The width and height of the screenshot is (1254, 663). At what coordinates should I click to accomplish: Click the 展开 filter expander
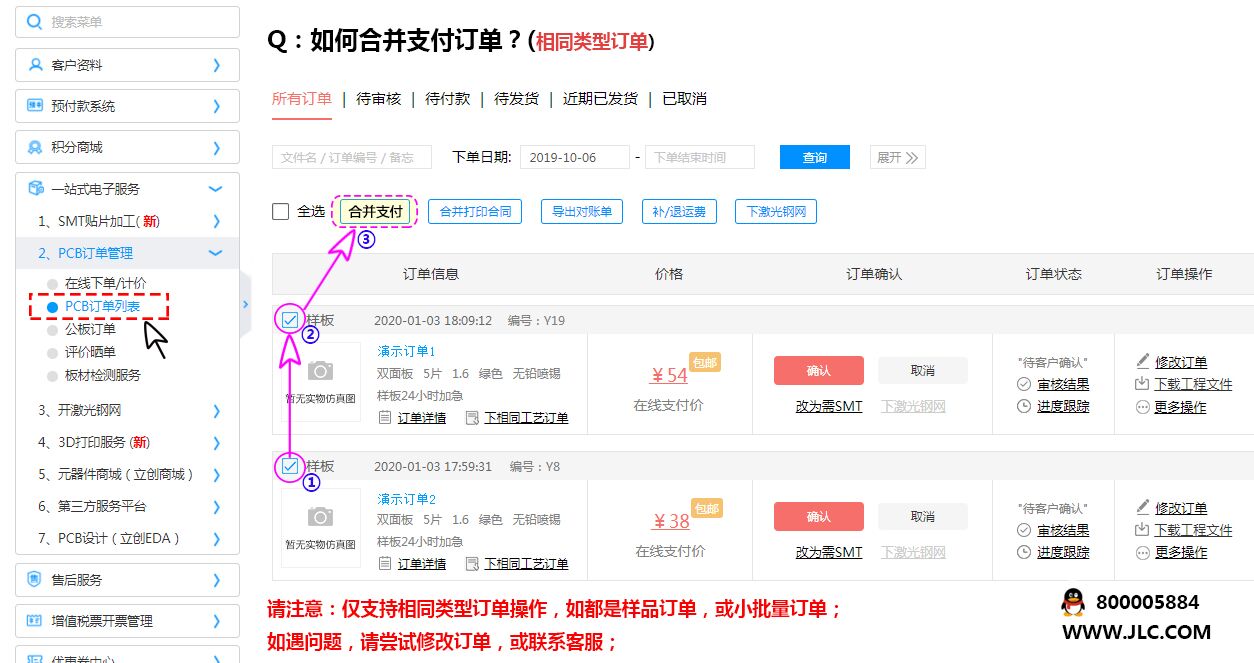pos(899,157)
